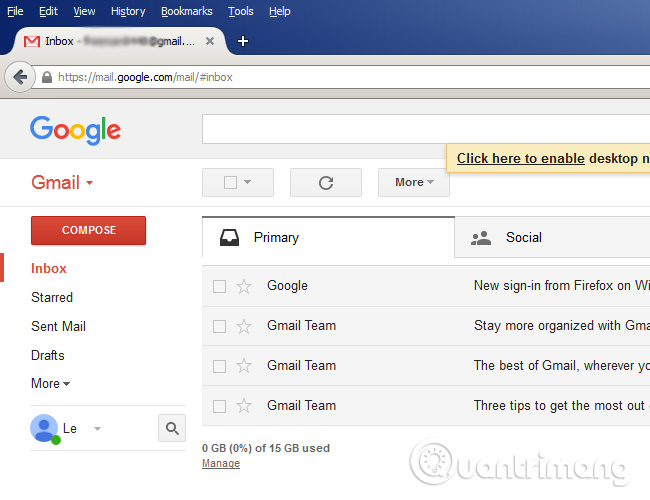Open the More actions dropdown in toolbar

pos(414,182)
